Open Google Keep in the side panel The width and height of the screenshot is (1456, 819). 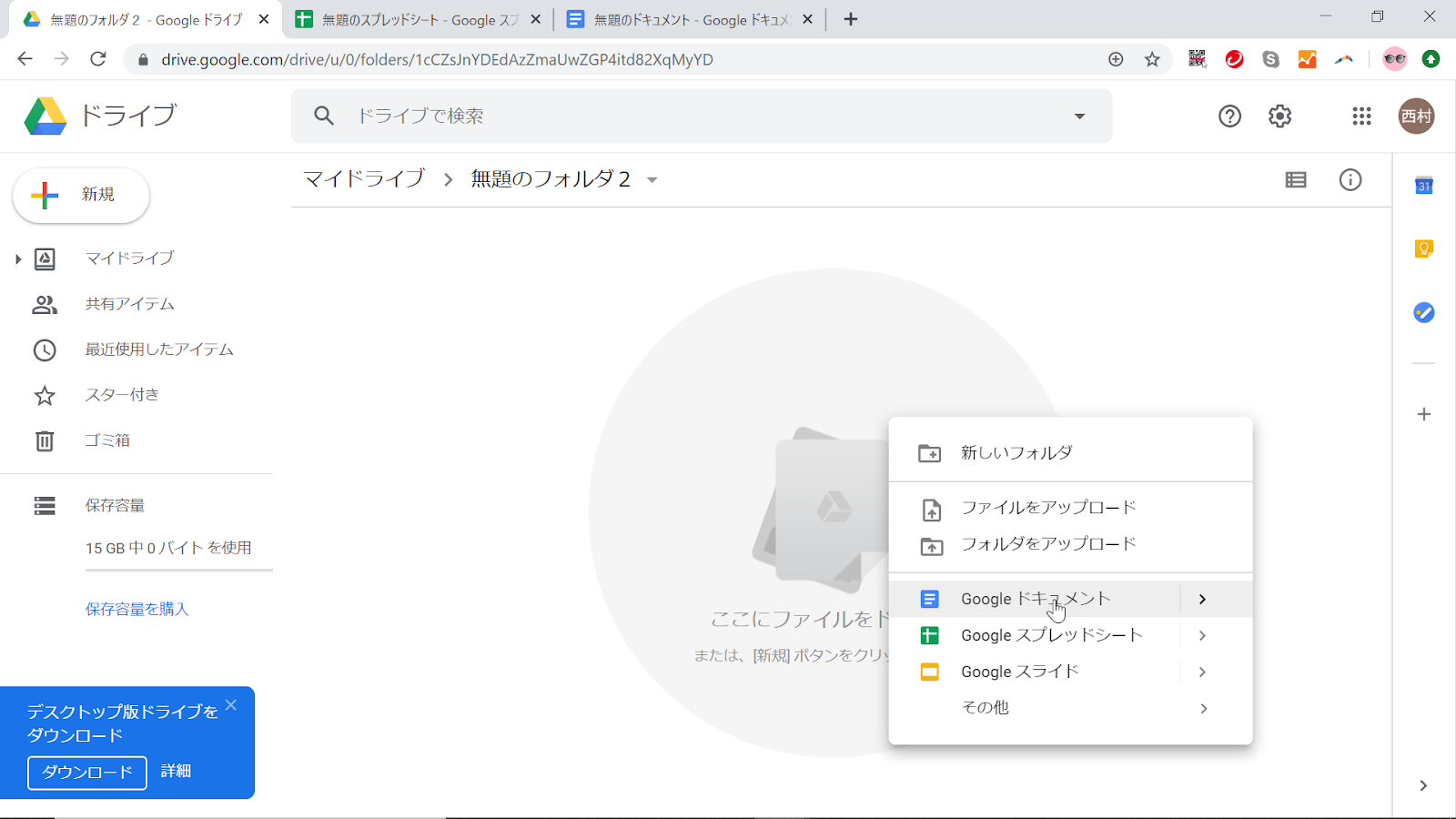pos(1424,248)
